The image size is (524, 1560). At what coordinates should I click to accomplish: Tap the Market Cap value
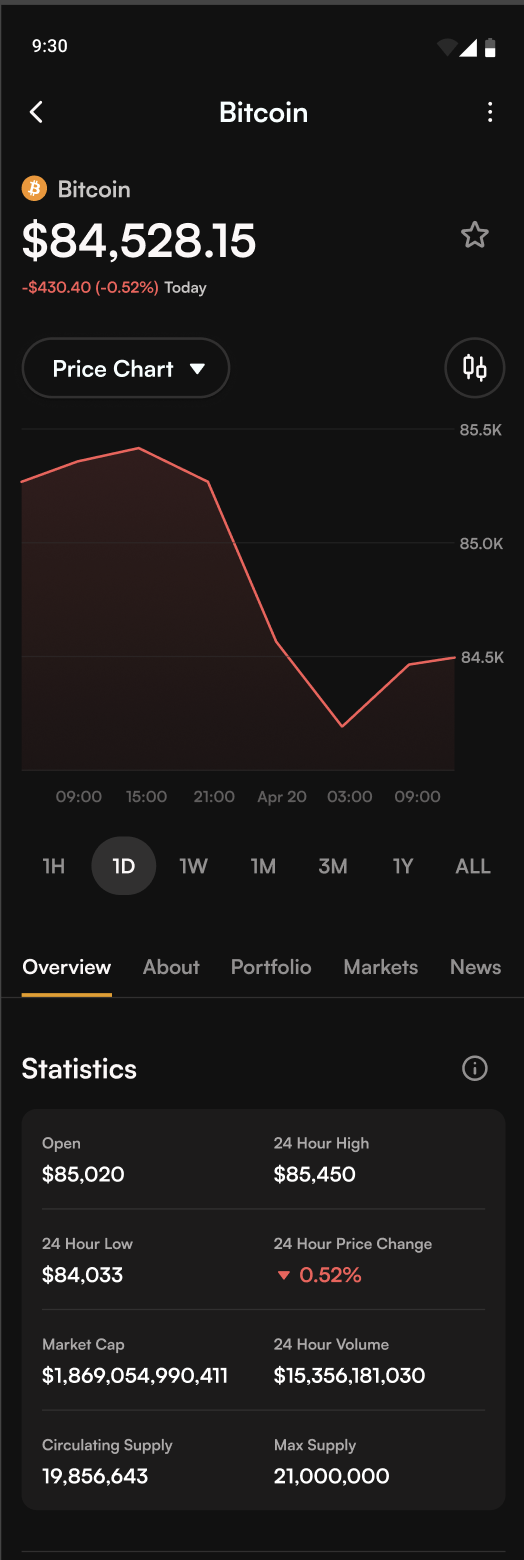click(135, 1375)
